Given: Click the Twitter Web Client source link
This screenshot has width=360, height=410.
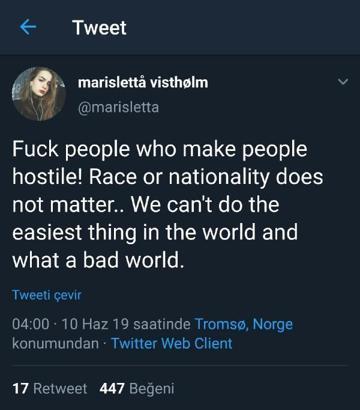Looking at the screenshot, I should [x=172, y=343].
